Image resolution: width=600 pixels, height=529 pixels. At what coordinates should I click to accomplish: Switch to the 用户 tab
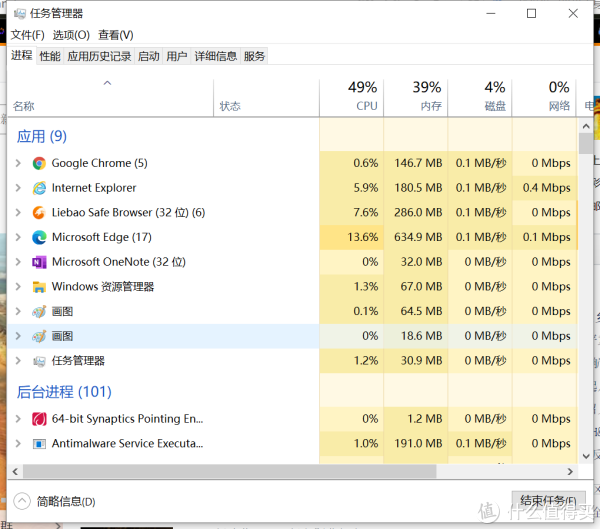(x=176, y=57)
